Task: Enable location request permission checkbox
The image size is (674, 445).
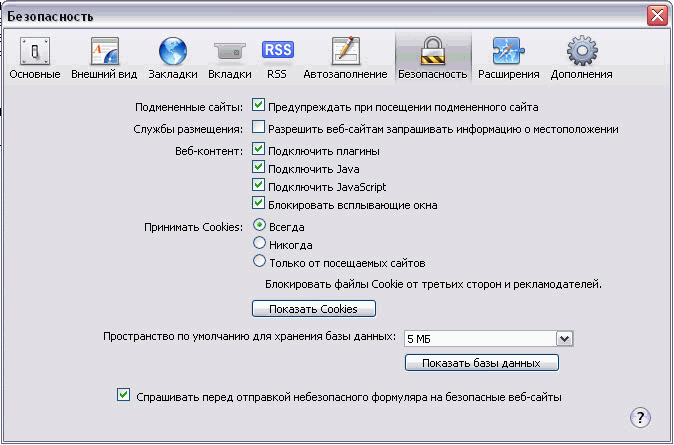Action: click(x=259, y=128)
